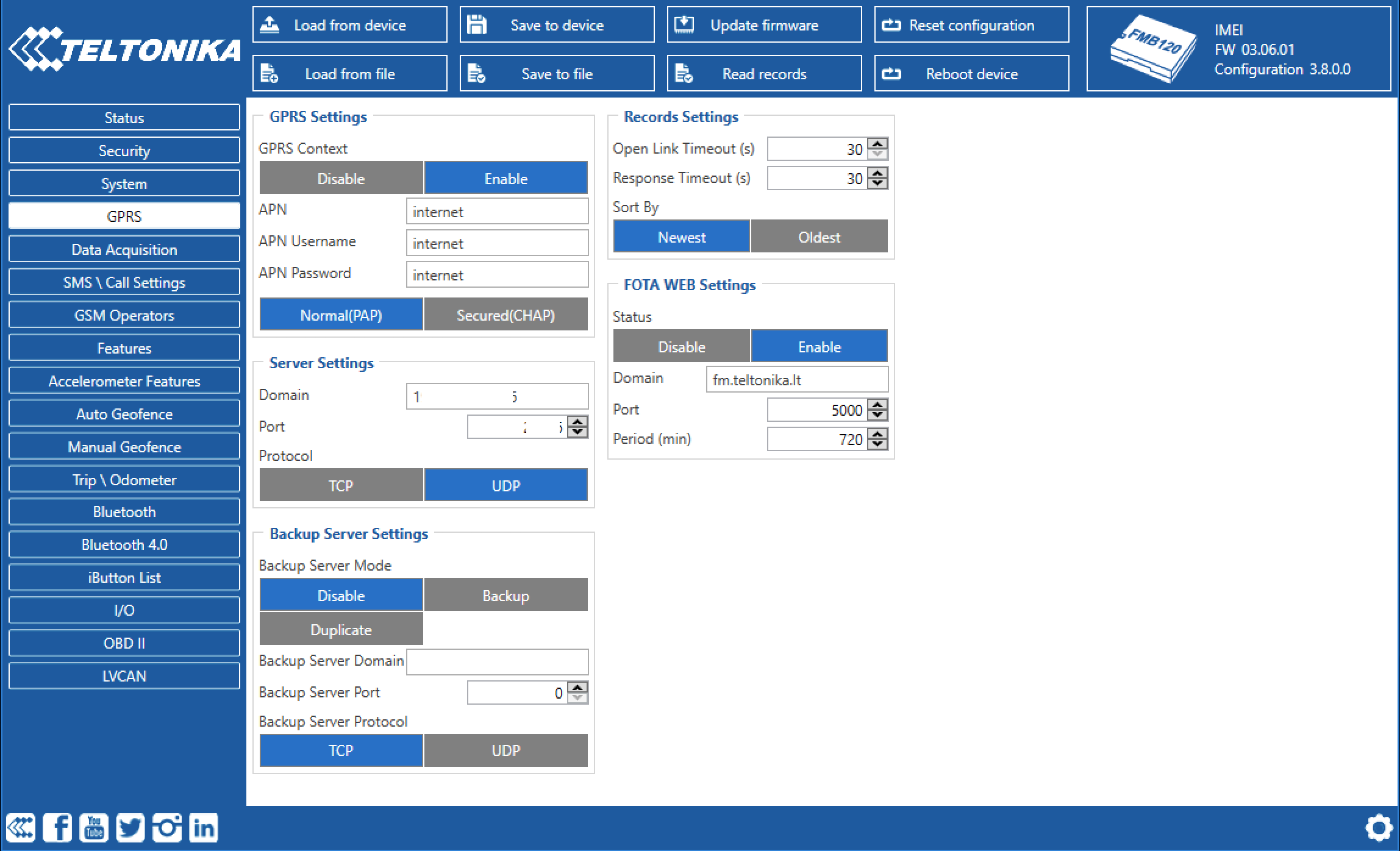The height and width of the screenshot is (851, 1400).
Task: Click the FMB120 device image
Action: [x=1152, y=49]
